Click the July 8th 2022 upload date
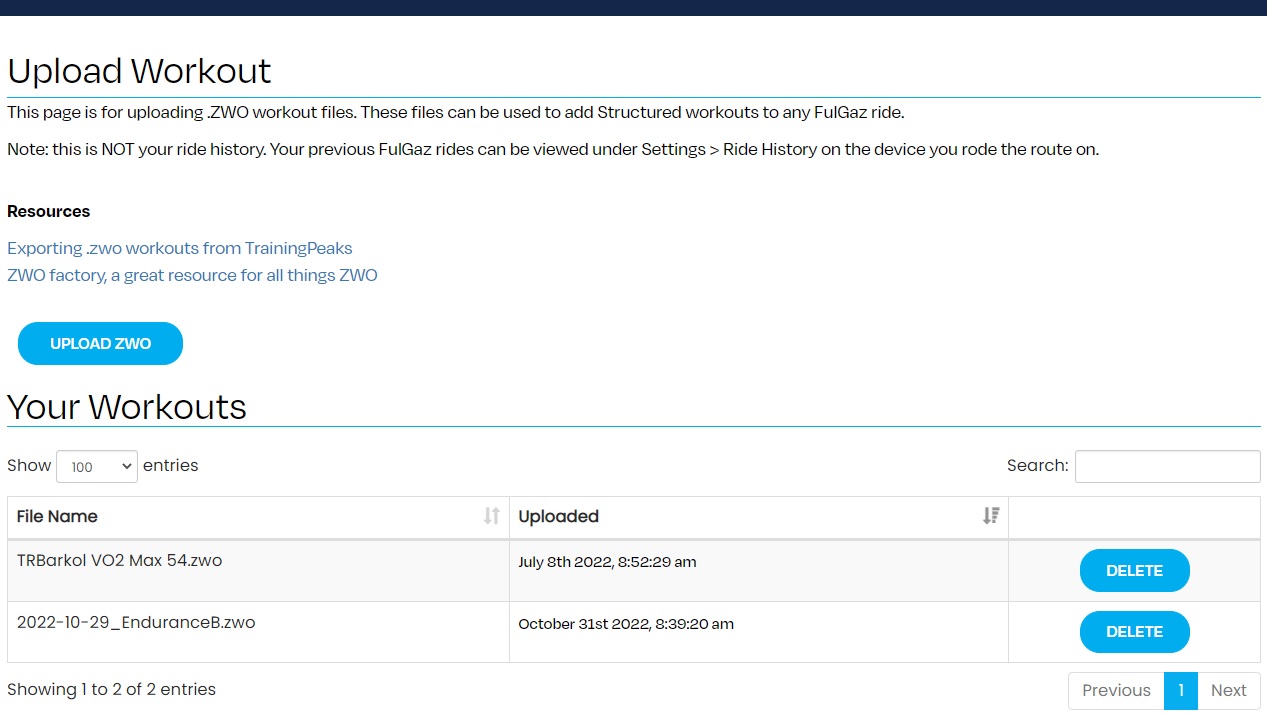The width and height of the screenshot is (1267, 716). [x=607, y=562]
